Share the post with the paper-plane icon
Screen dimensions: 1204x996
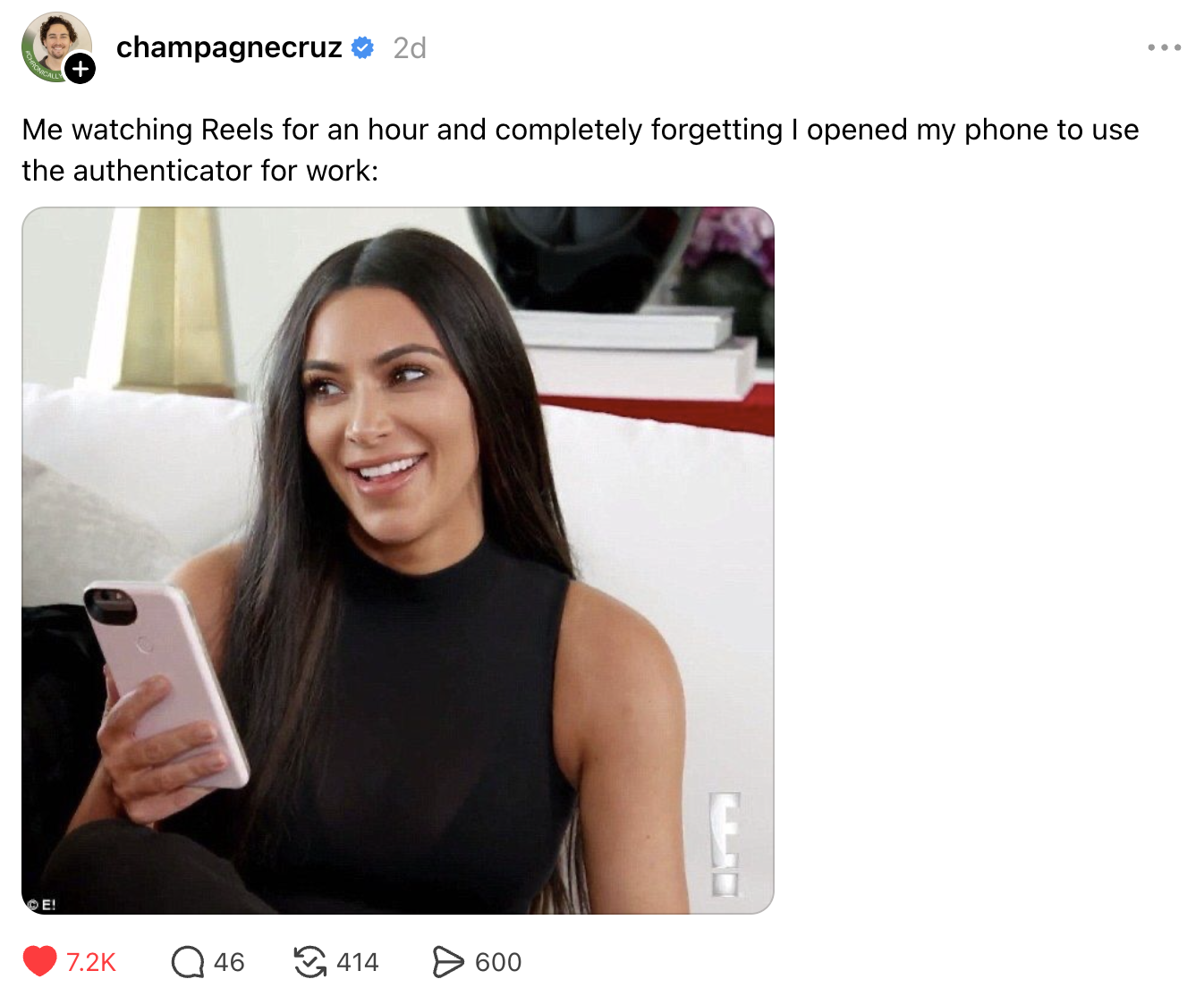[448, 962]
